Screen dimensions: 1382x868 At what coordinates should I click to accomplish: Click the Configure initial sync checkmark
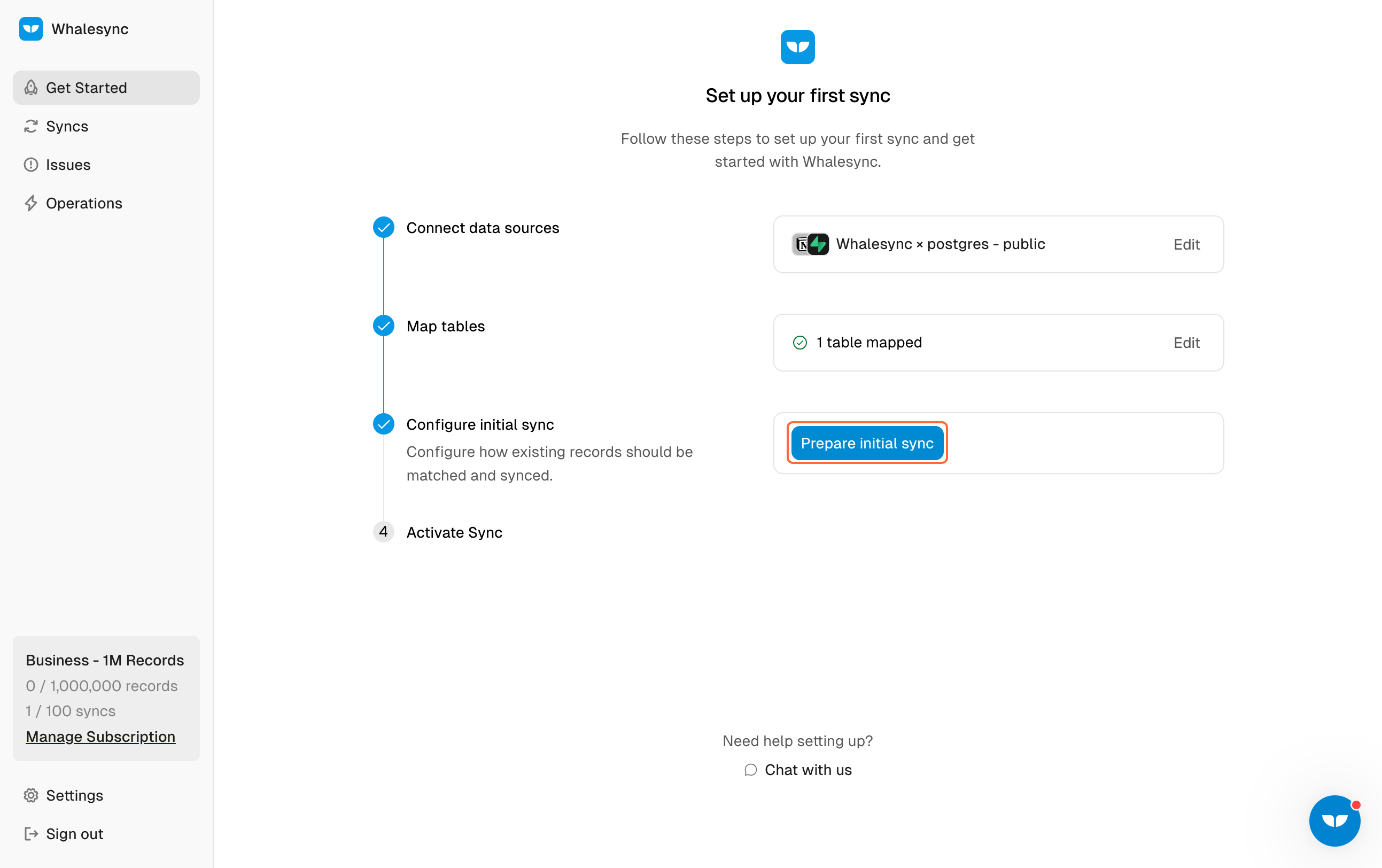pos(383,424)
